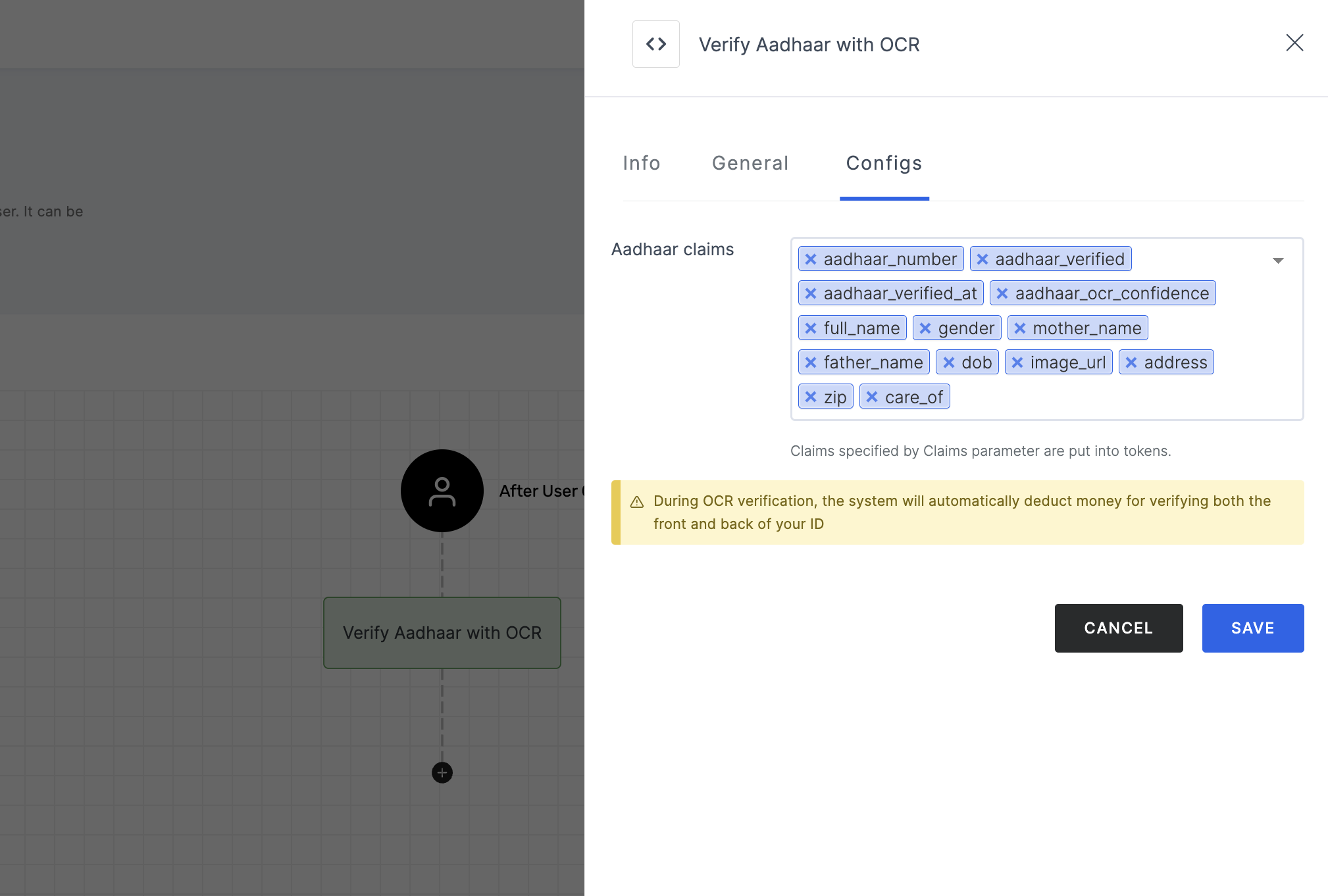The width and height of the screenshot is (1328, 896).
Task: Remove the aadhaar_verified_at claim tag
Action: (811, 293)
